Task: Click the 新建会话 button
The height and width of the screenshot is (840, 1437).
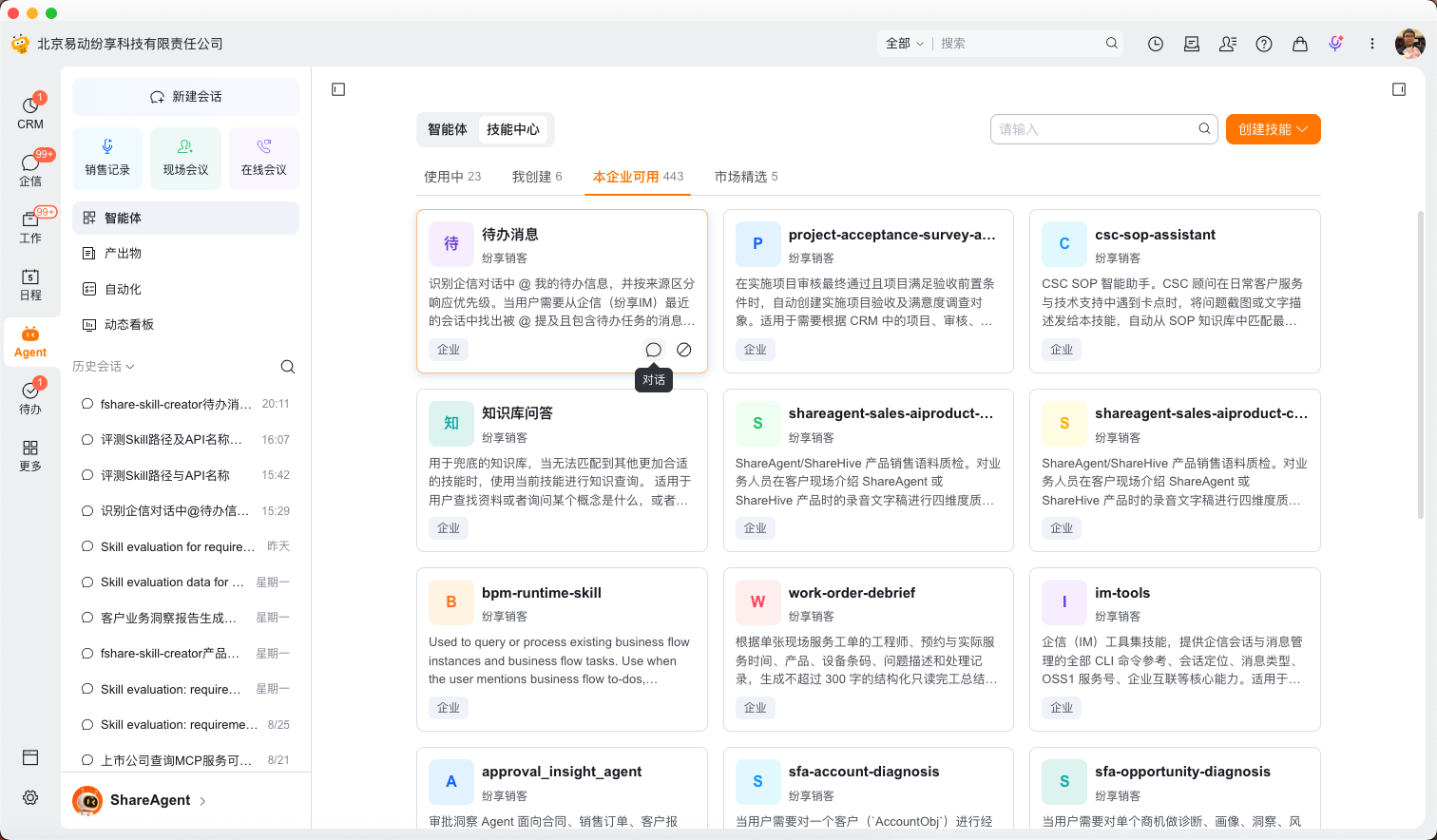Action: [185, 97]
